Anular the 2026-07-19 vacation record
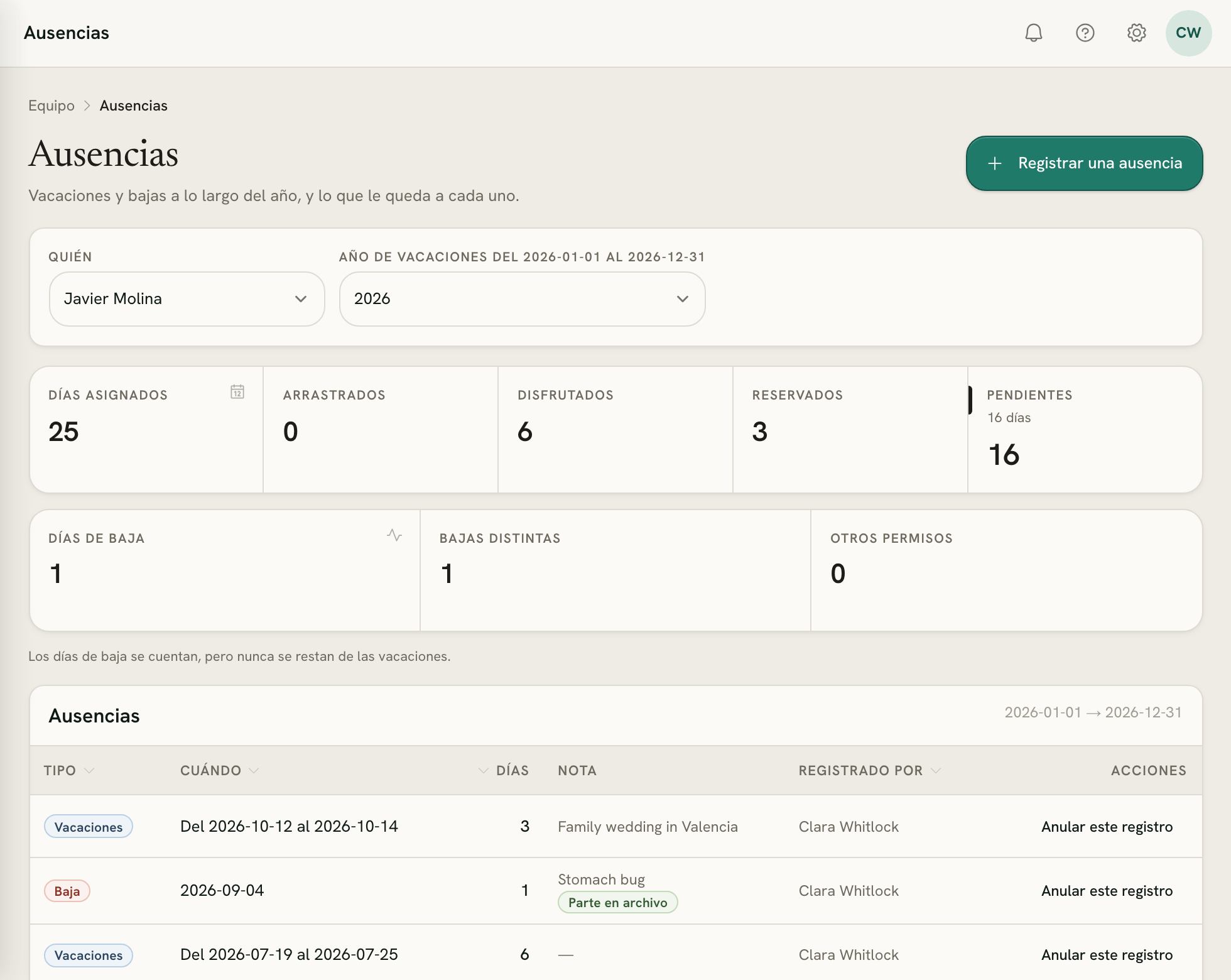 tap(1107, 955)
